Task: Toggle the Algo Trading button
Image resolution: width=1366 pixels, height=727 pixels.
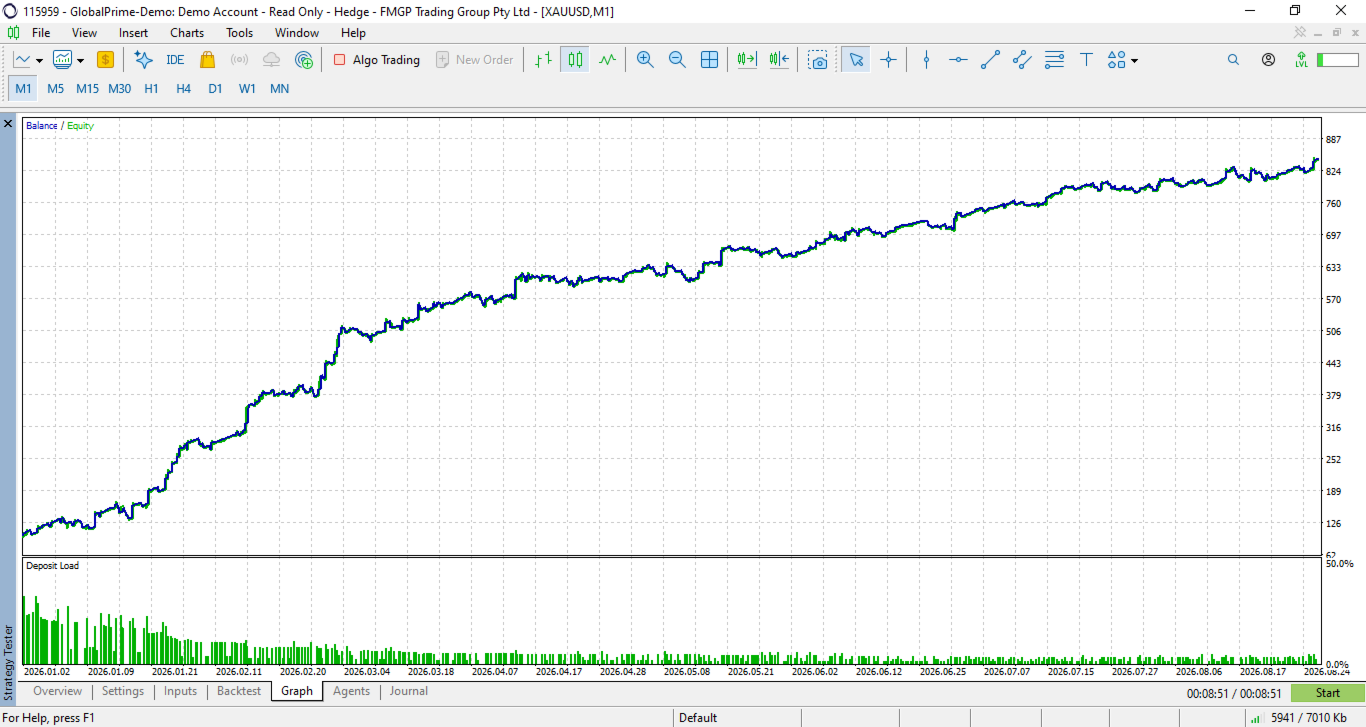Action: tap(377, 60)
